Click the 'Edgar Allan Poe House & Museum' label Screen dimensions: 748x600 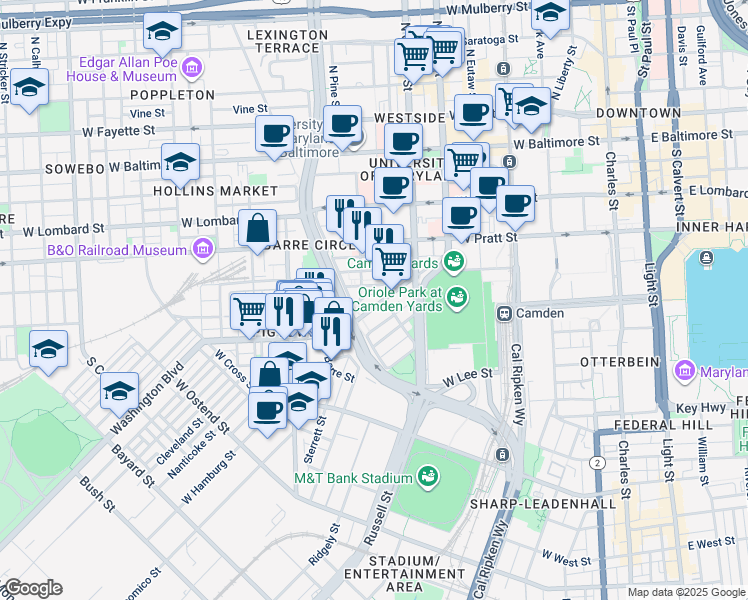click(x=122, y=69)
